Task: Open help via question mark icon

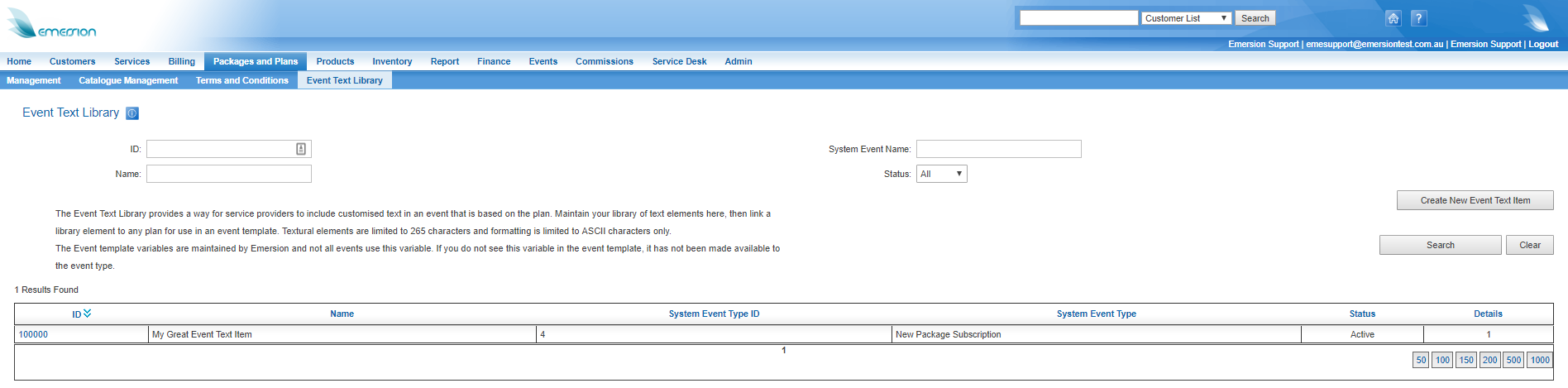Action: coord(1418,18)
